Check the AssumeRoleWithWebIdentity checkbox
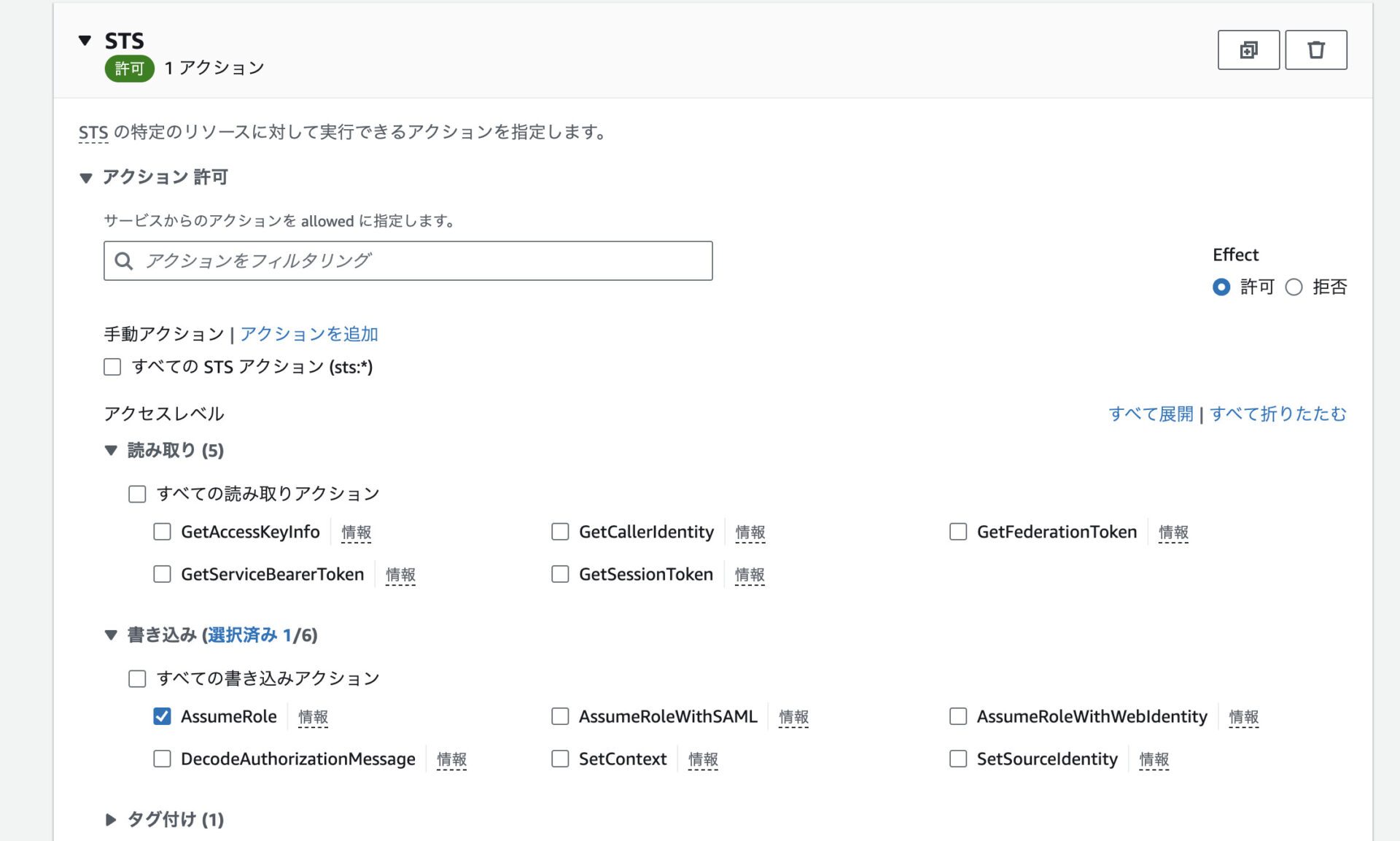This screenshot has height=841, width=1400. coord(958,716)
